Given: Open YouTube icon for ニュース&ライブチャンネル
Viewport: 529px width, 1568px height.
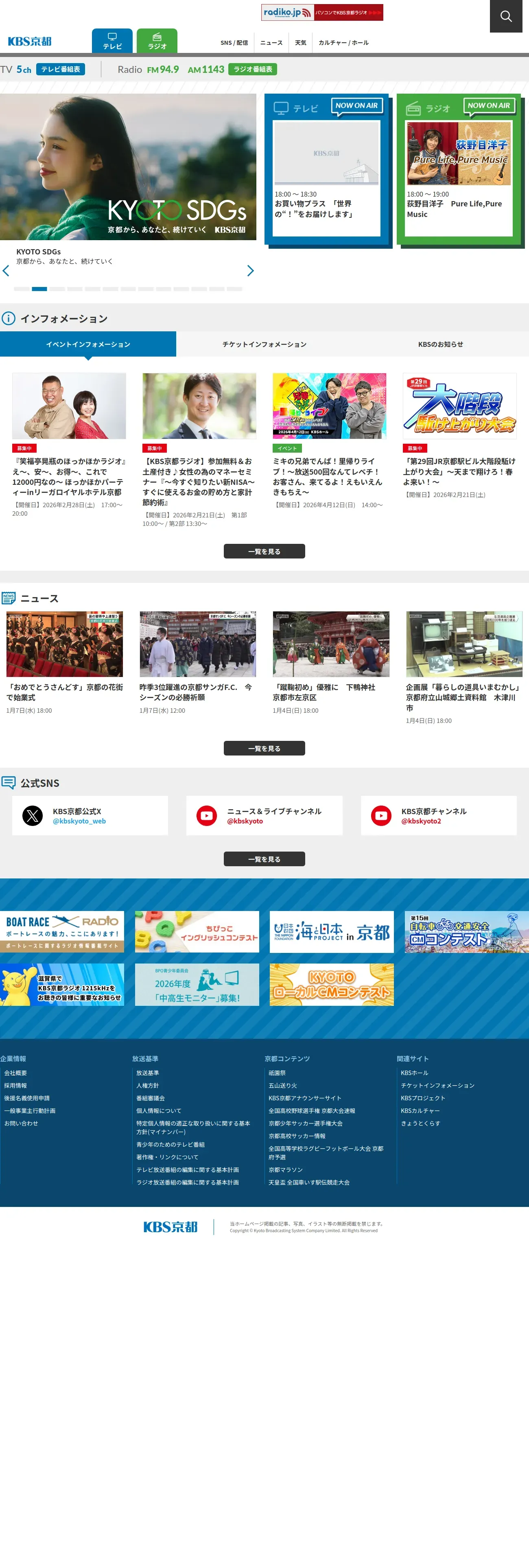Looking at the screenshot, I should tap(207, 816).
